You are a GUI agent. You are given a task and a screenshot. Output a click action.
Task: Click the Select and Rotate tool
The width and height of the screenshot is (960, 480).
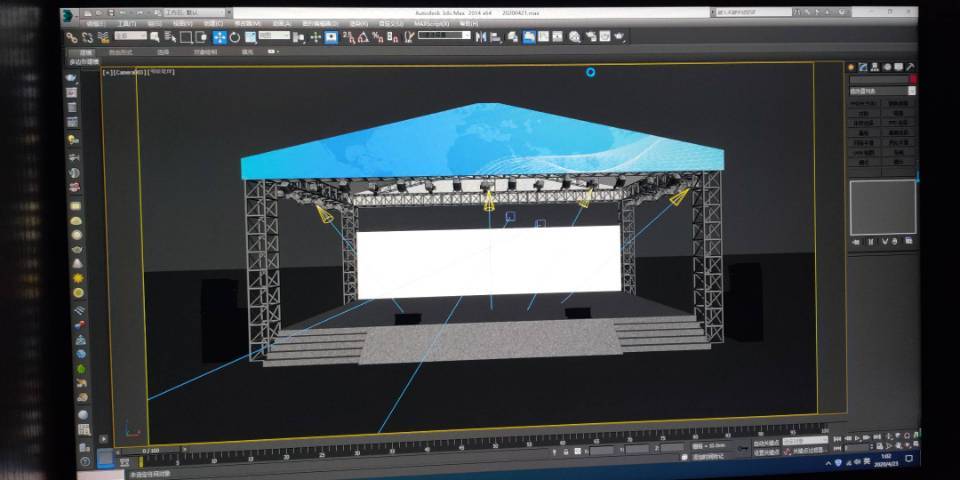click(234, 37)
